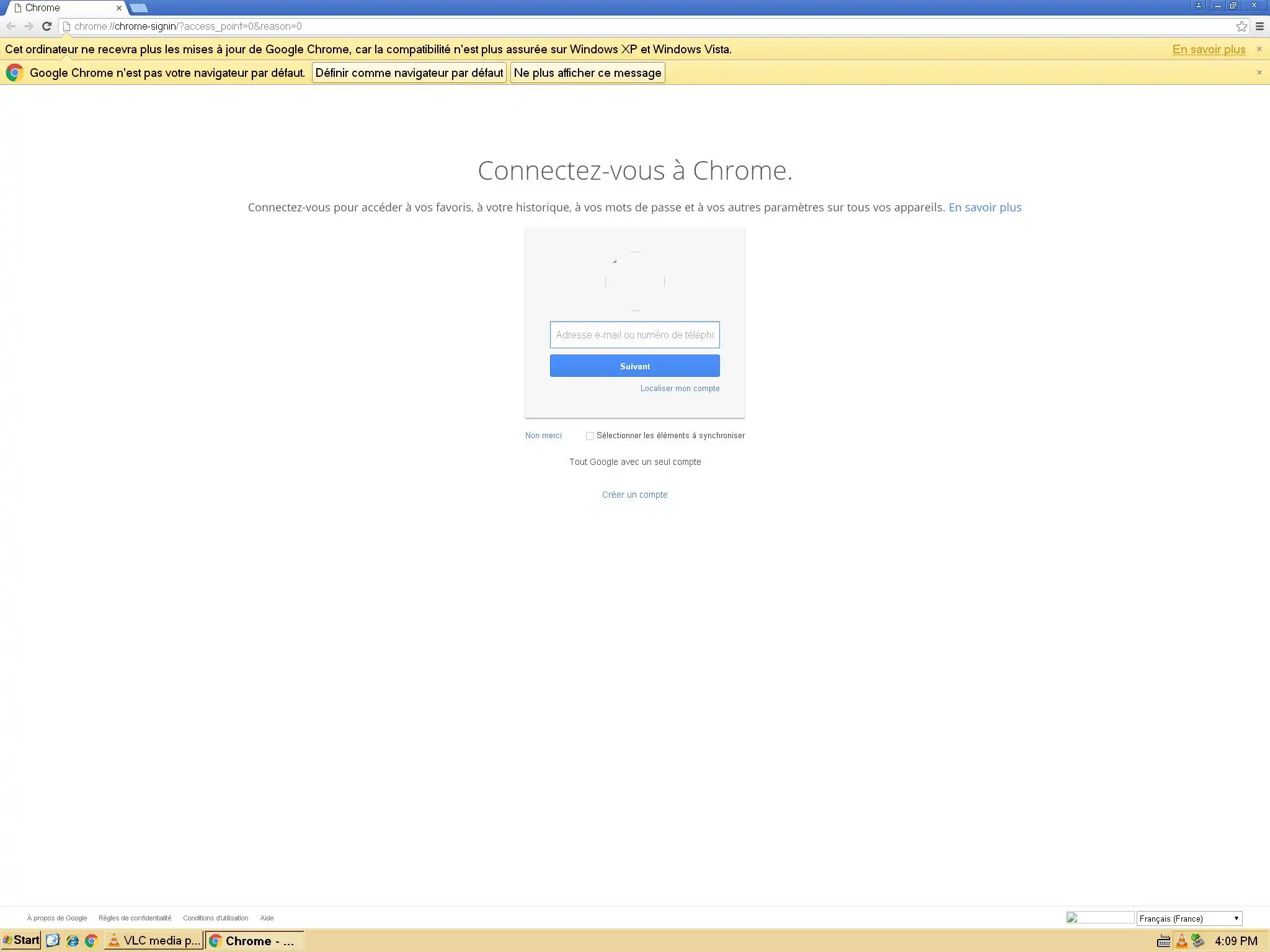Tick Sélectionner les éléments à synchroniser checkbox

pos(590,436)
